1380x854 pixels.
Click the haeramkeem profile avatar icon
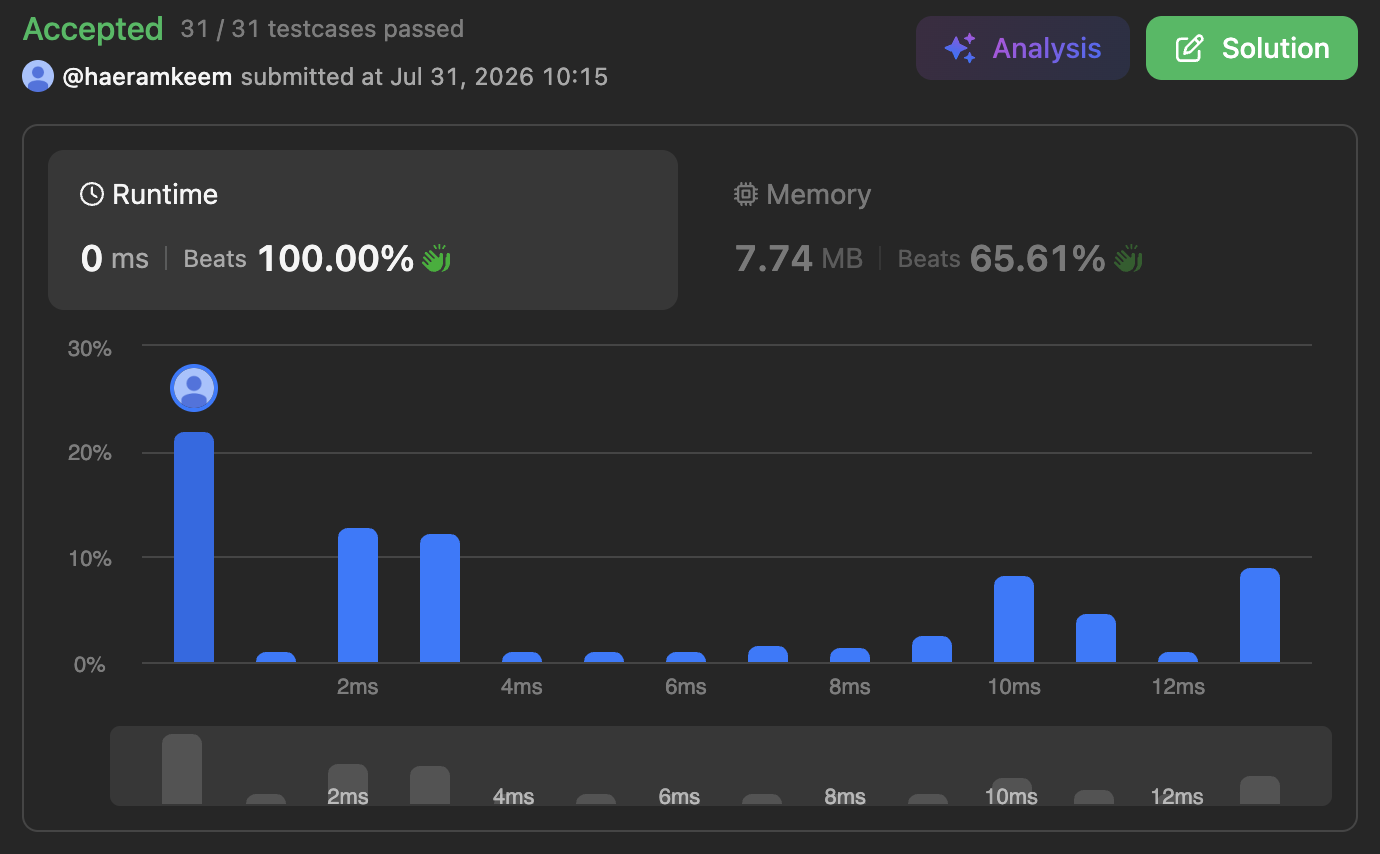click(x=38, y=76)
